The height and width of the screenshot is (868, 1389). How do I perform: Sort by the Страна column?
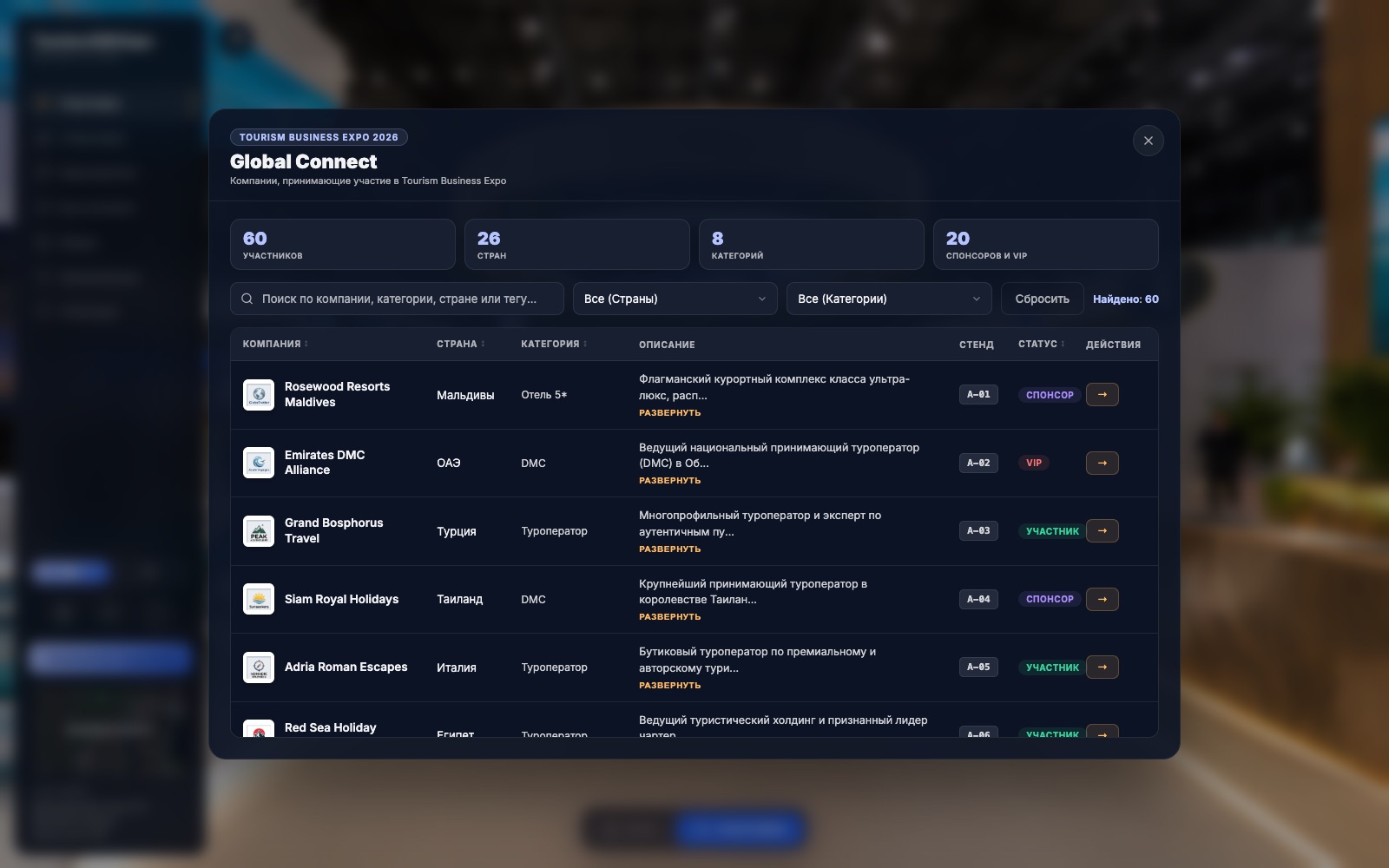tap(460, 344)
